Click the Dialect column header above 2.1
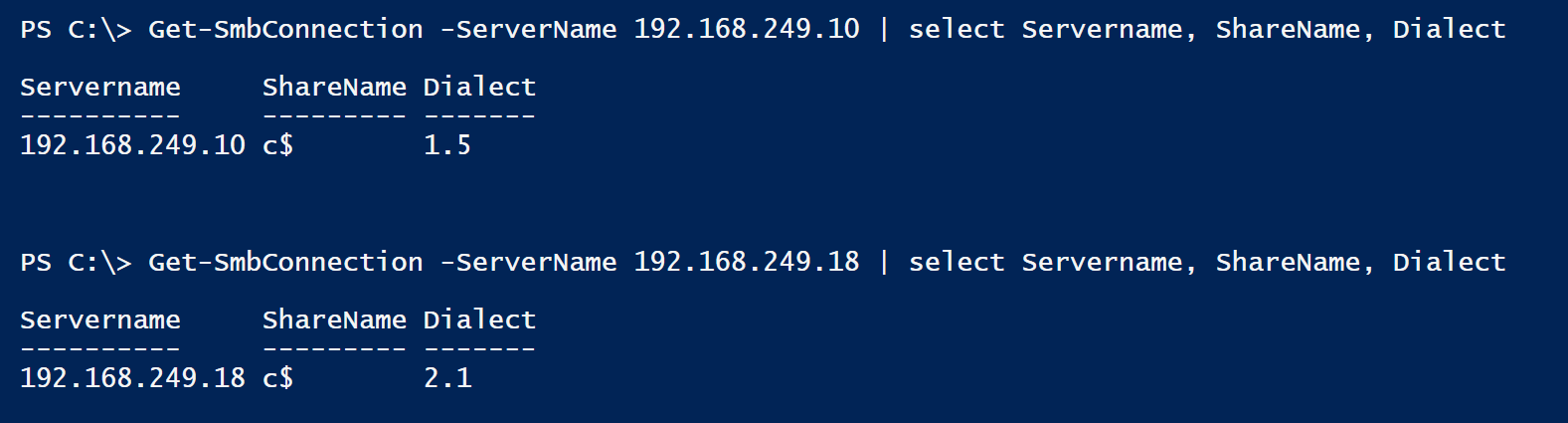This screenshot has width=1568, height=423. coord(479,320)
